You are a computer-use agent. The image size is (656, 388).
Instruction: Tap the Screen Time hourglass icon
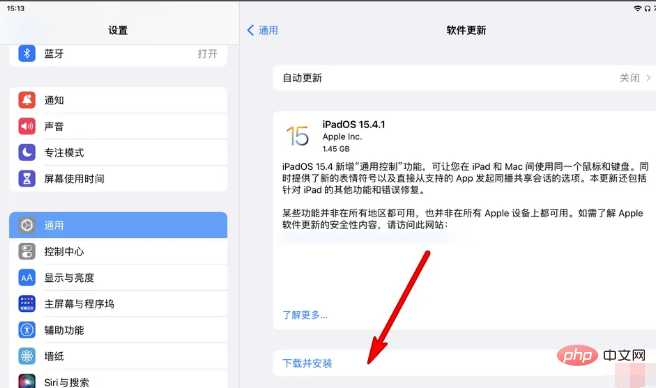[27, 179]
